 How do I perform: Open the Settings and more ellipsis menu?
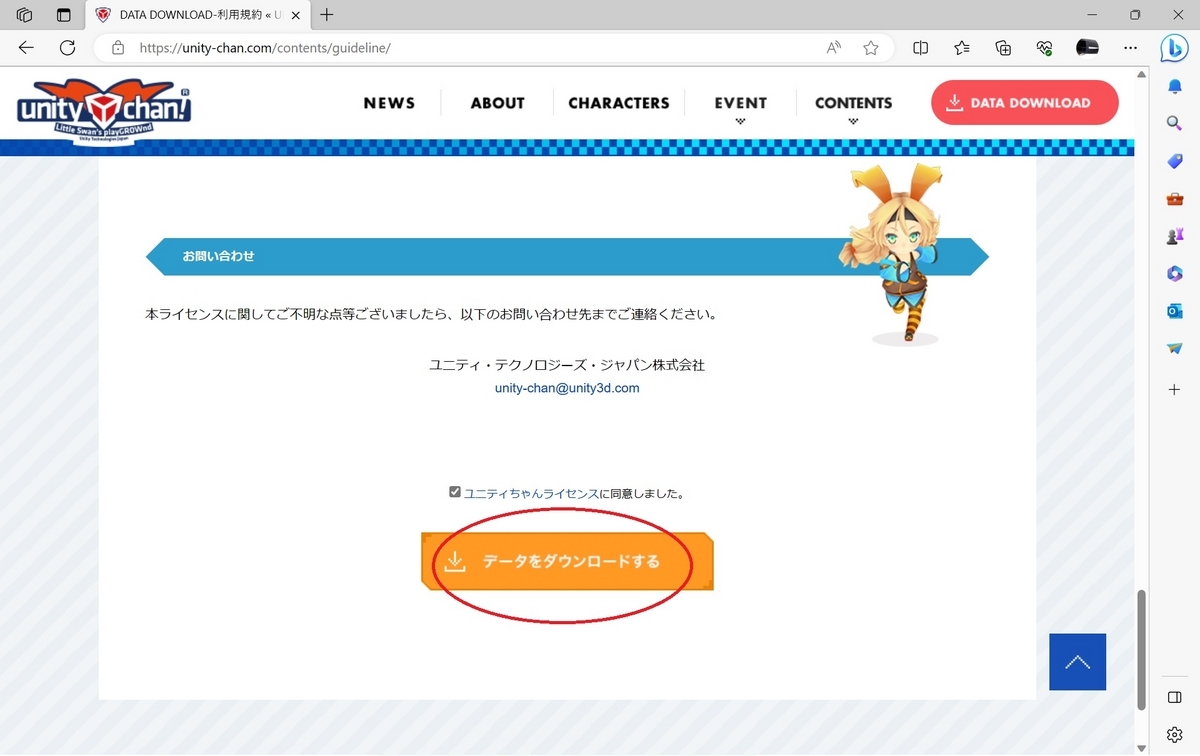tap(1130, 47)
